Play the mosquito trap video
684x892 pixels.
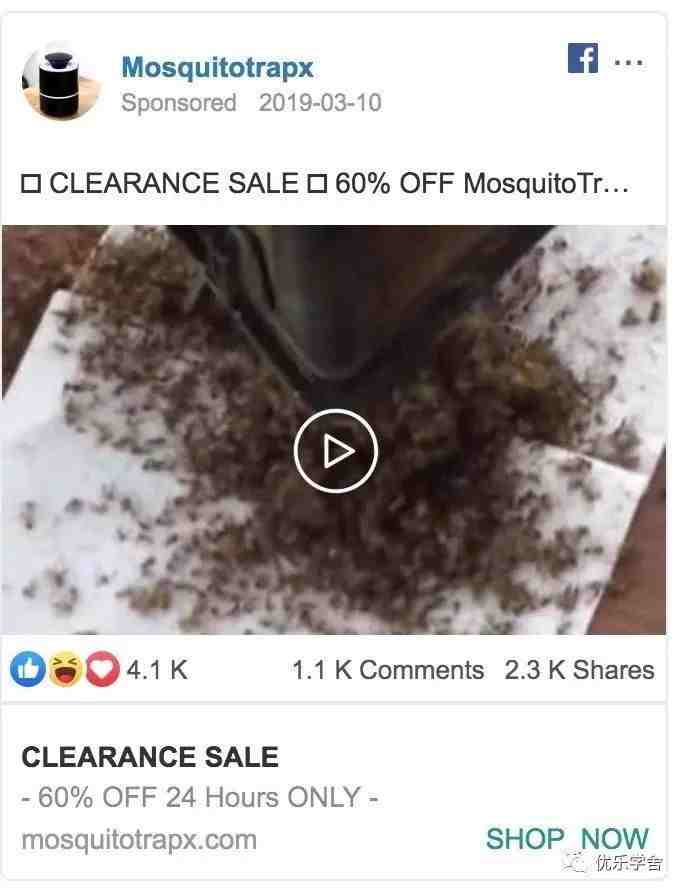[x=336, y=451]
